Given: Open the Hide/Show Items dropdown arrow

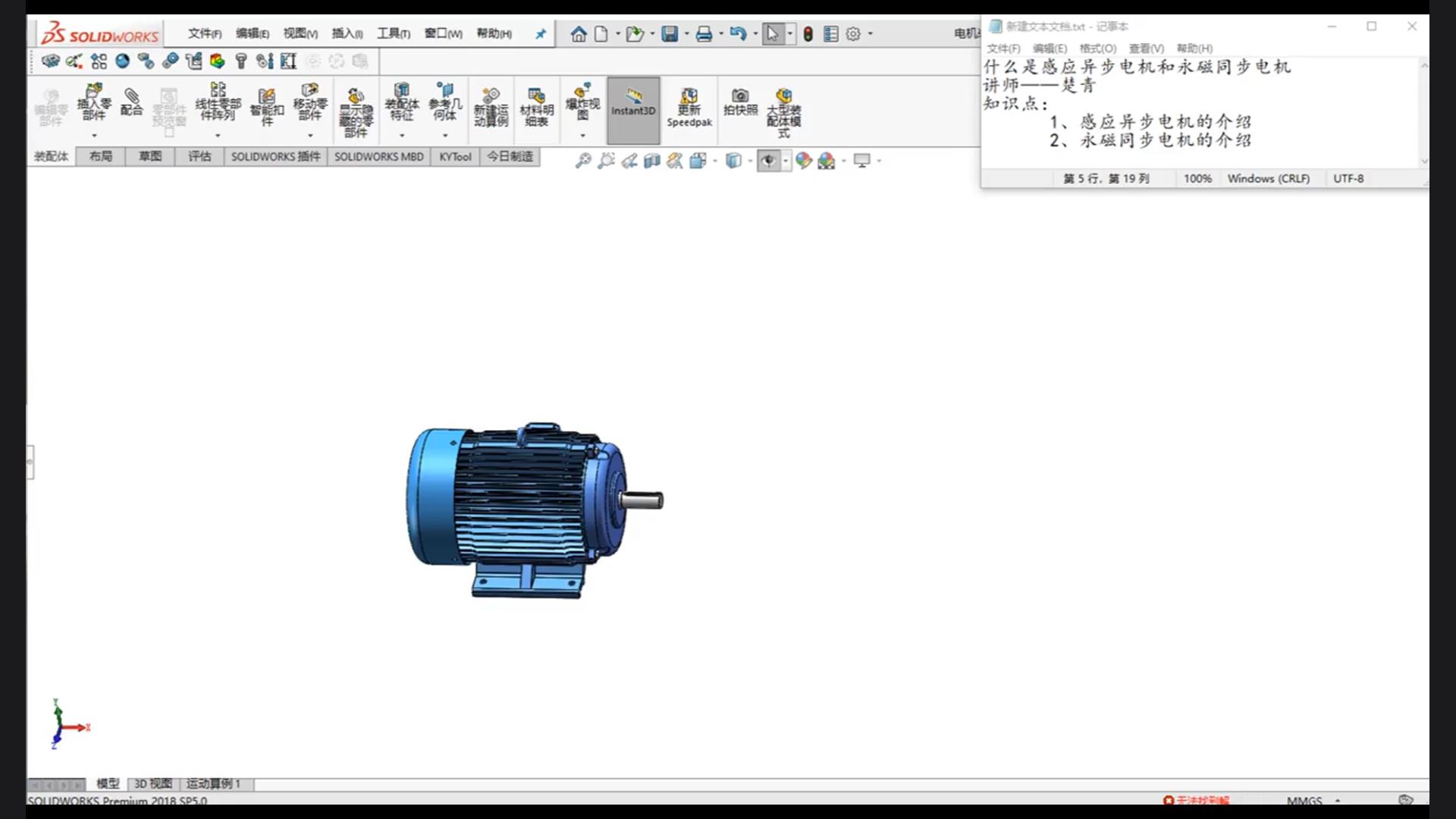Looking at the screenshot, I should point(786,161).
